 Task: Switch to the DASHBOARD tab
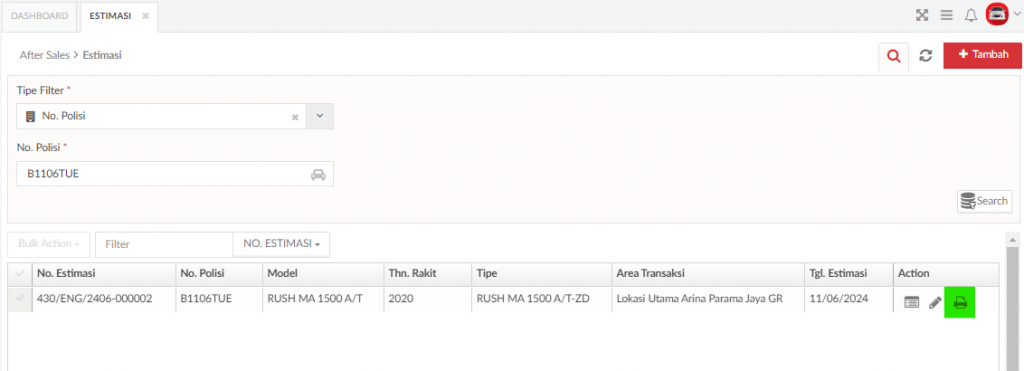pos(39,16)
